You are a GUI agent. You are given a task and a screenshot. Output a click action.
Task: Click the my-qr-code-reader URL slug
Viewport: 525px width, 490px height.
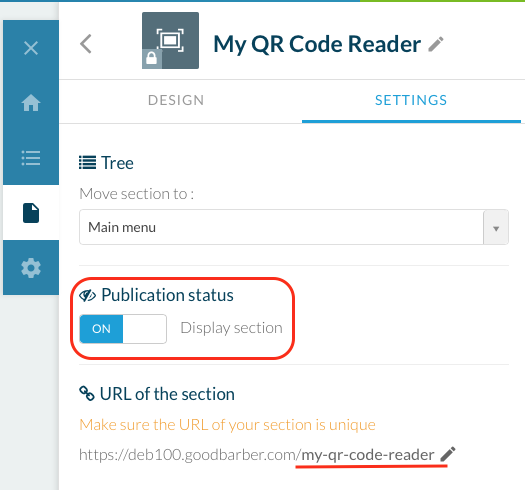pos(368,455)
